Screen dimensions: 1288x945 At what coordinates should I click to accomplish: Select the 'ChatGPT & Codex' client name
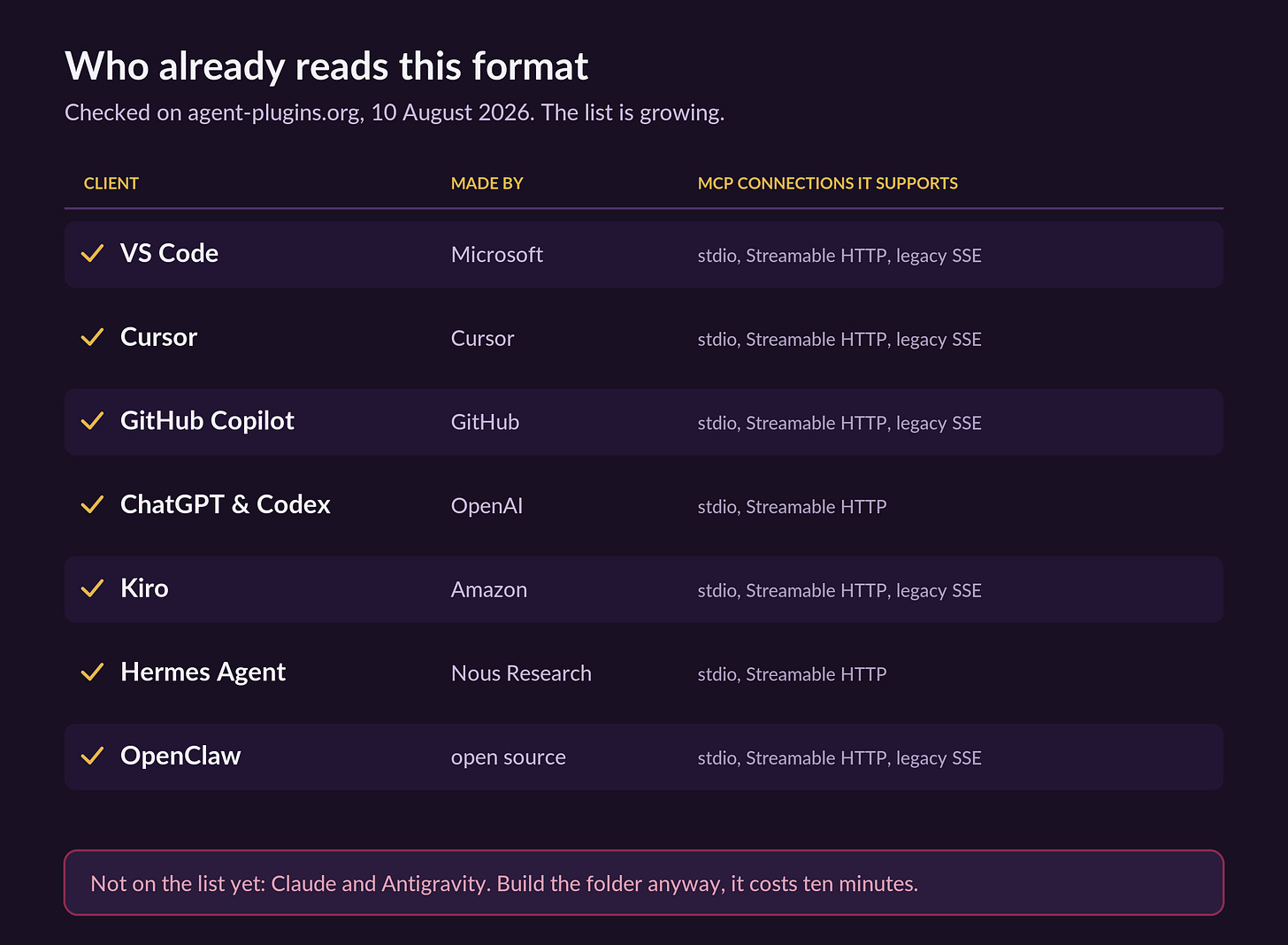225,504
